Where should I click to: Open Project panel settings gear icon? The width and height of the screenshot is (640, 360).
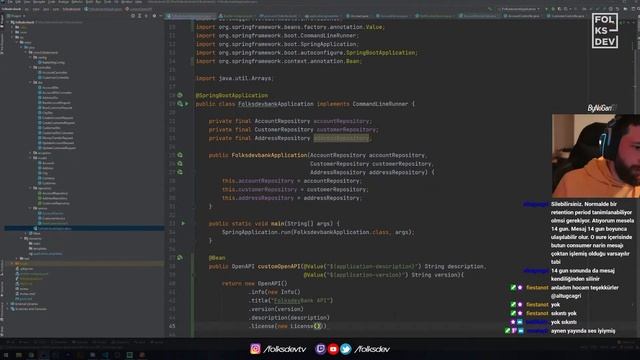tap(154, 16)
